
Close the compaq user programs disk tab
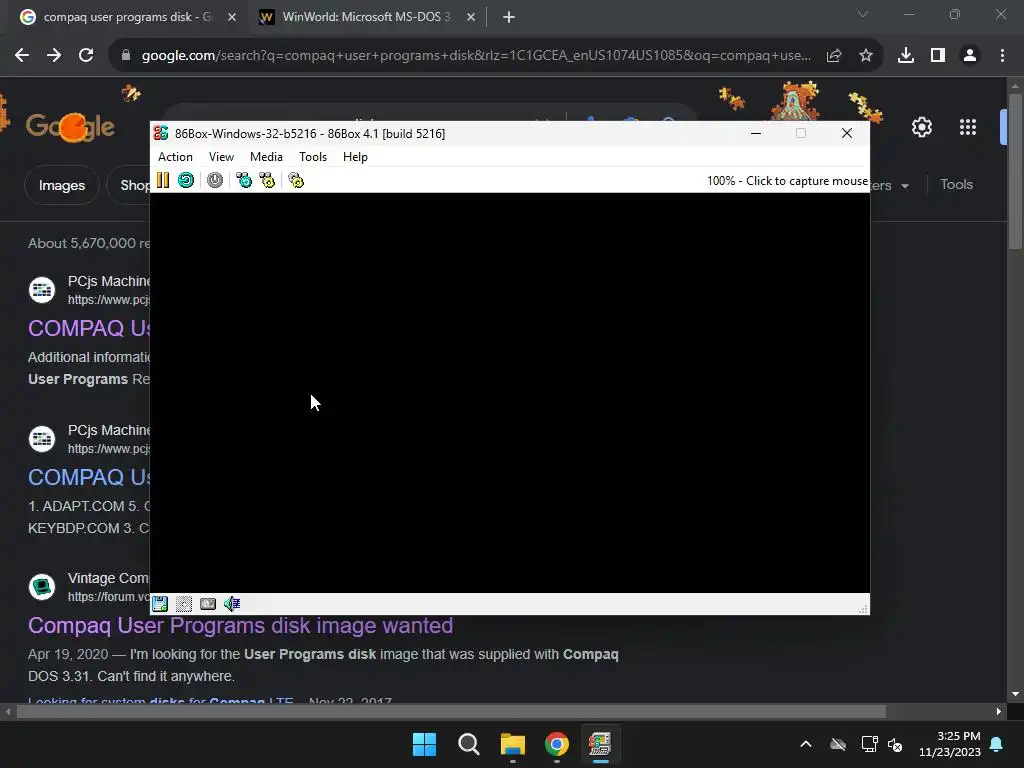[x=232, y=18]
